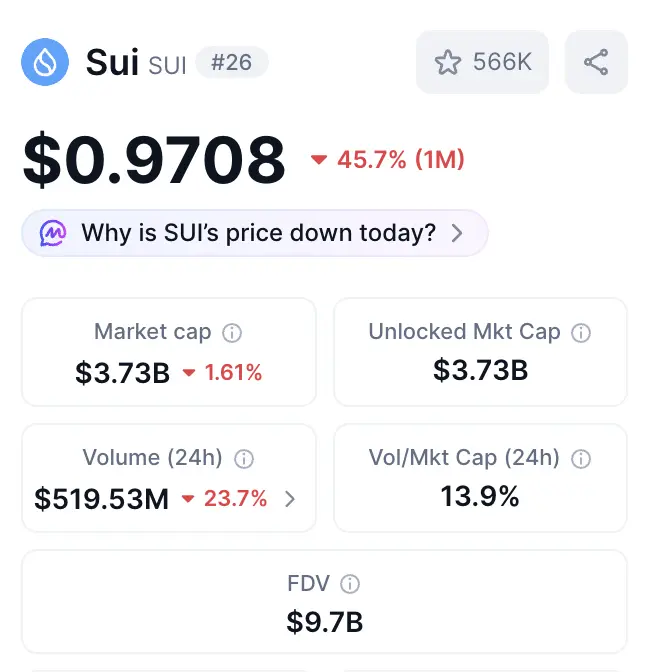
Task: Click 'Why is SUI's price down today?' text
Action: point(258,233)
